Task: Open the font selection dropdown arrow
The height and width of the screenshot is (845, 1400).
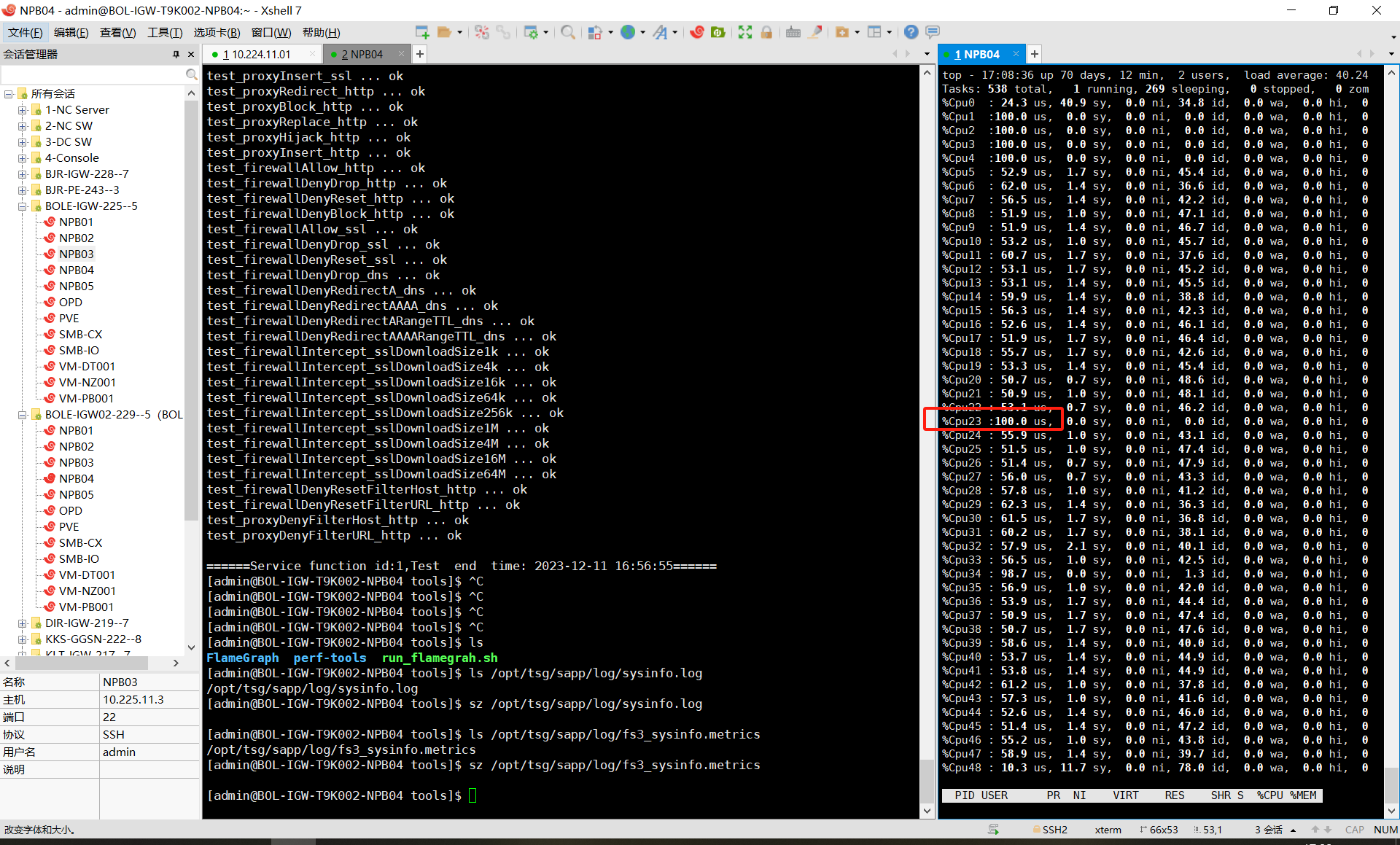Action: [x=675, y=32]
